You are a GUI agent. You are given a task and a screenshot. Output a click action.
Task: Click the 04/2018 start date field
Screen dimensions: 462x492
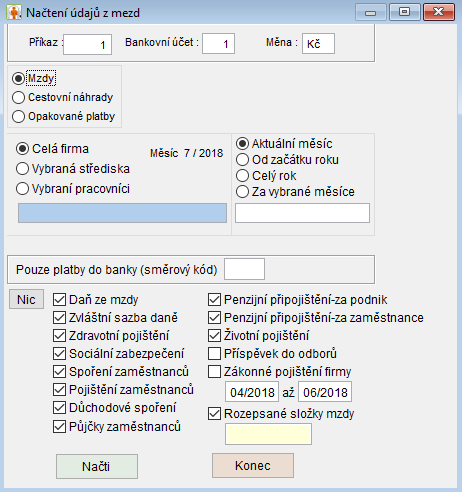point(252,392)
